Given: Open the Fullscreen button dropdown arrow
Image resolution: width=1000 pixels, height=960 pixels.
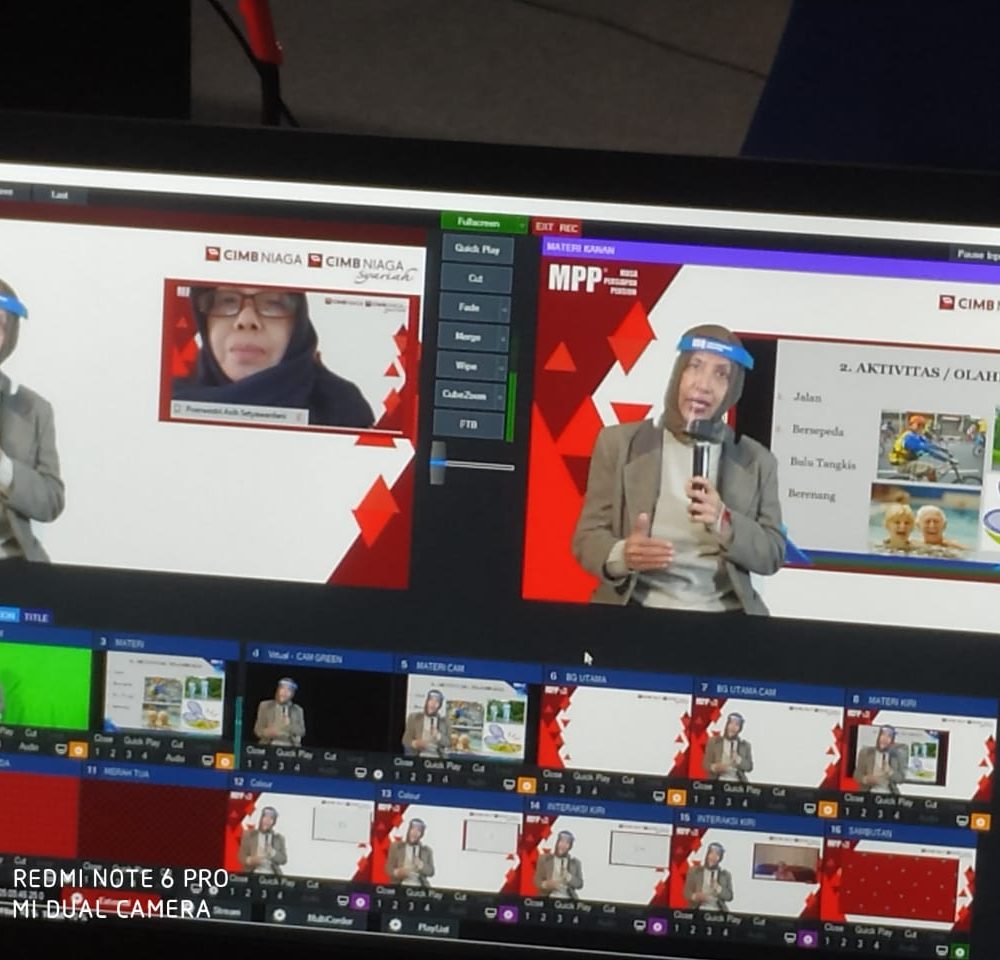Looking at the screenshot, I should (x=519, y=223).
